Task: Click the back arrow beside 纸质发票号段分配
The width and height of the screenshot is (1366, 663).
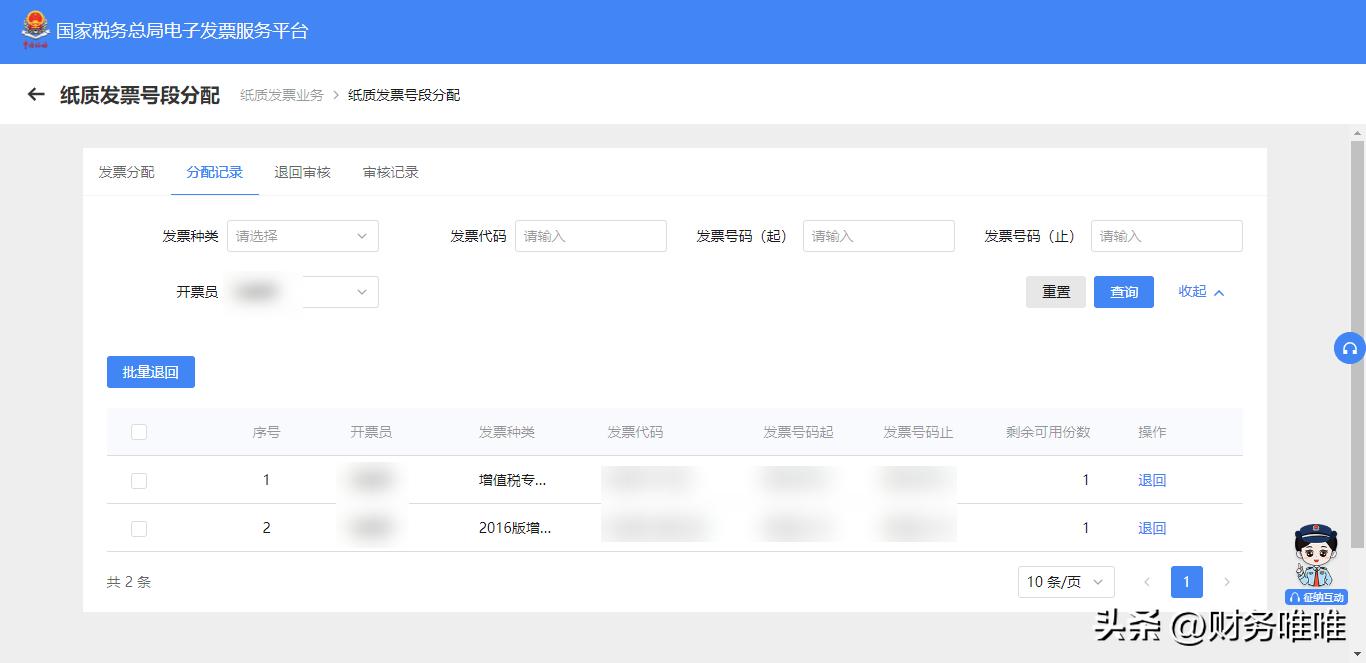Action: tap(36, 94)
